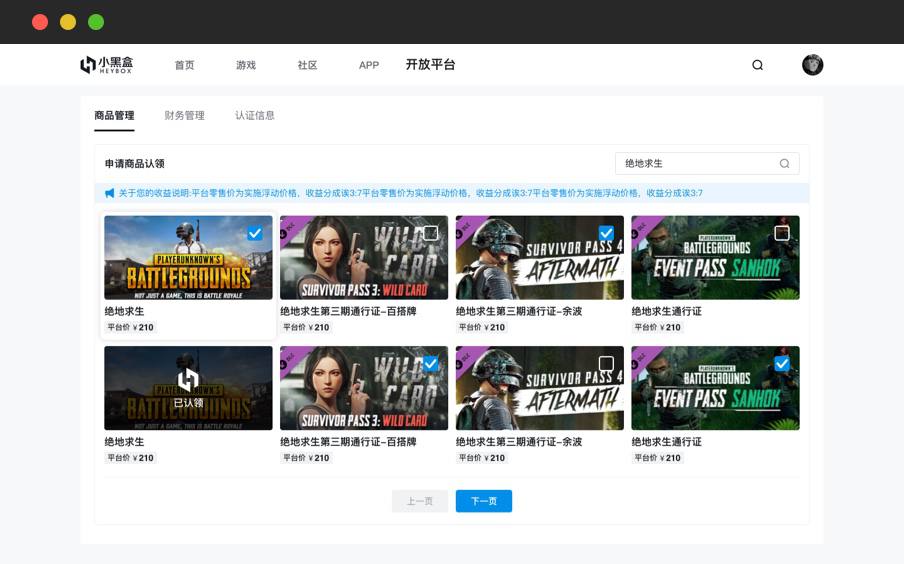Open the top-row Event Pass Sanhok thumbnail
This screenshot has height=564, width=904.
pyautogui.click(x=715, y=258)
